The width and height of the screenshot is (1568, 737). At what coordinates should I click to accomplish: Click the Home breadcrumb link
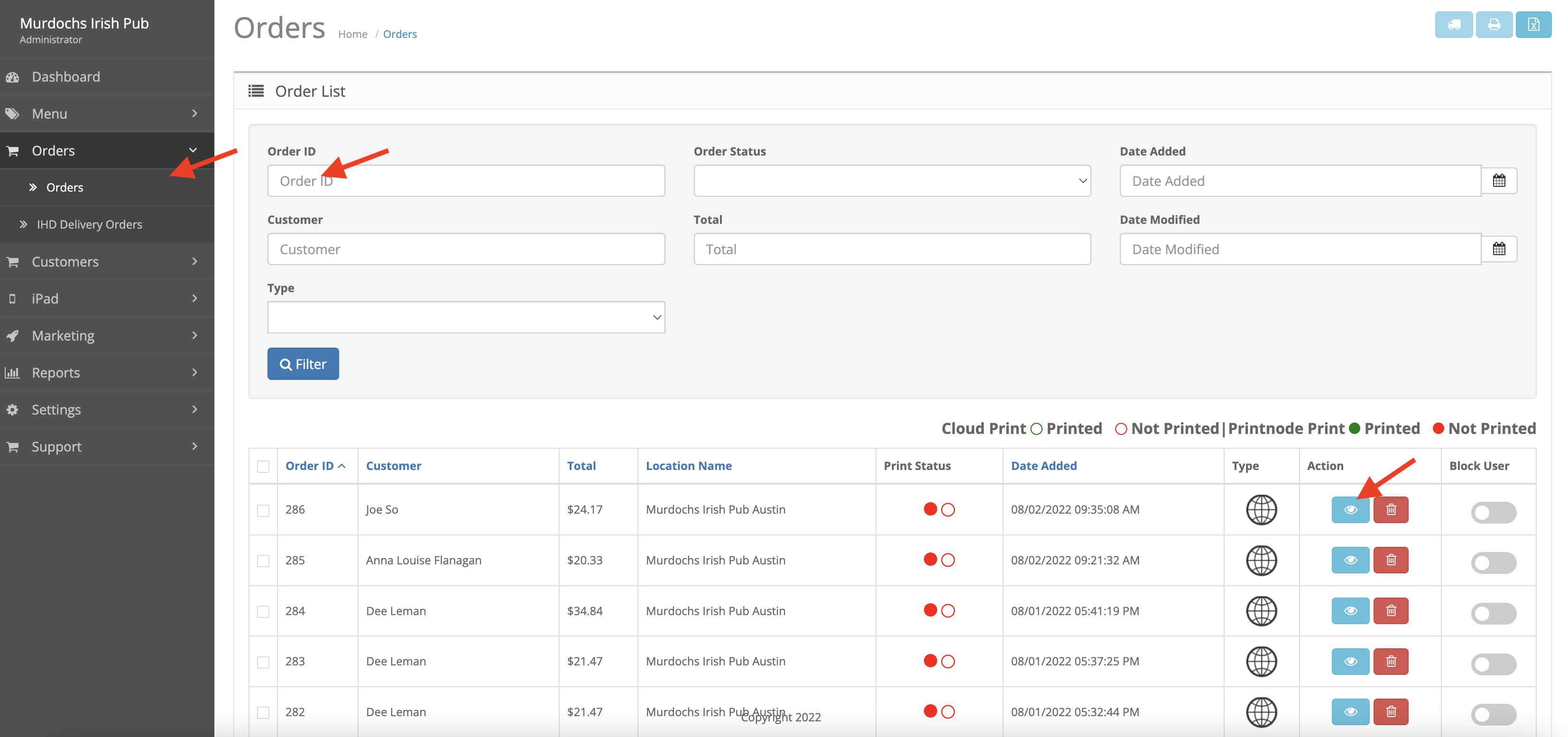point(352,34)
